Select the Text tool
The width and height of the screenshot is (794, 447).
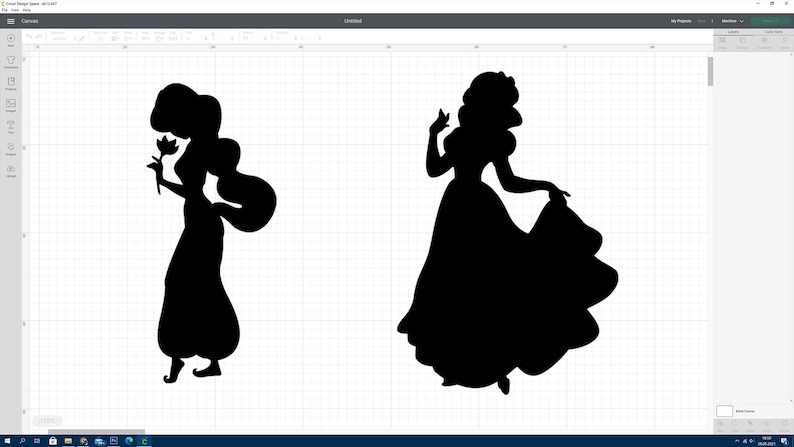tap(11, 125)
